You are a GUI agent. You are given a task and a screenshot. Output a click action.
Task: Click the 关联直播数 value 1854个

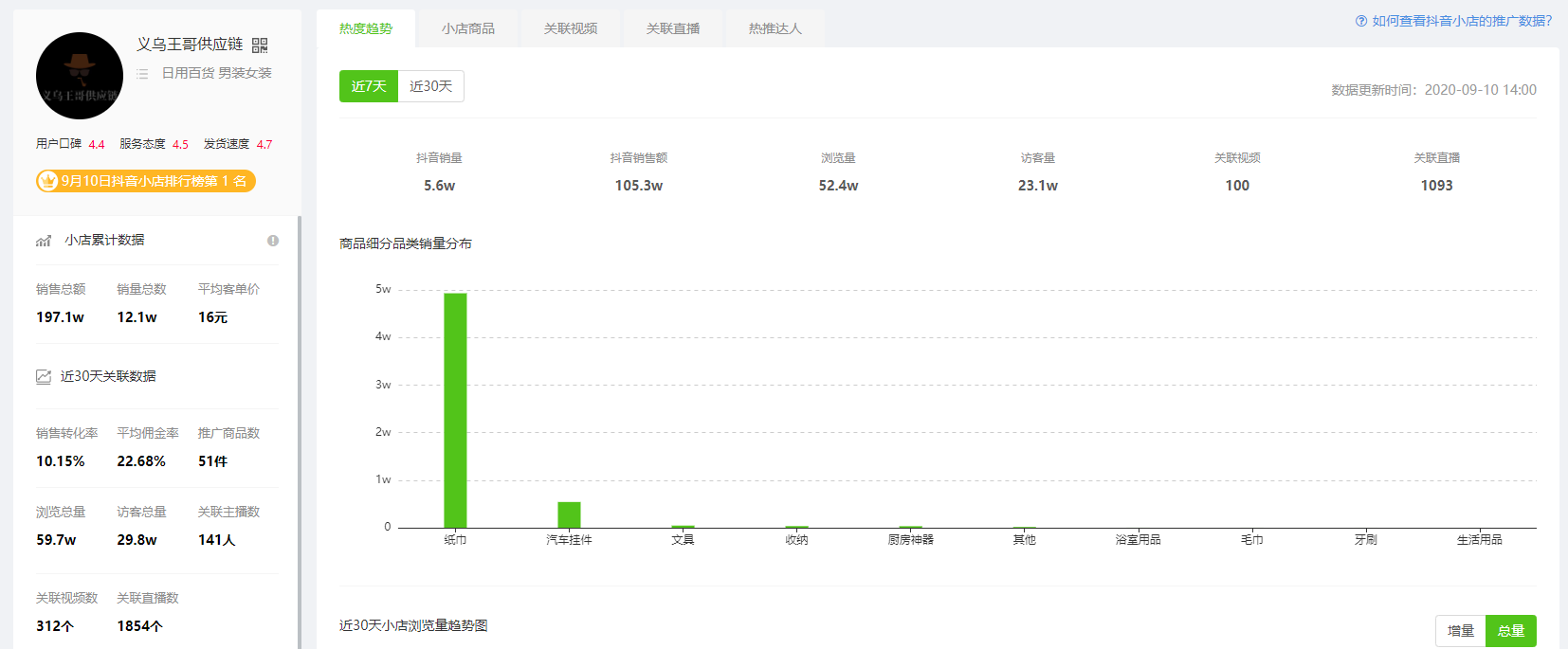click(x=139, y=626)
